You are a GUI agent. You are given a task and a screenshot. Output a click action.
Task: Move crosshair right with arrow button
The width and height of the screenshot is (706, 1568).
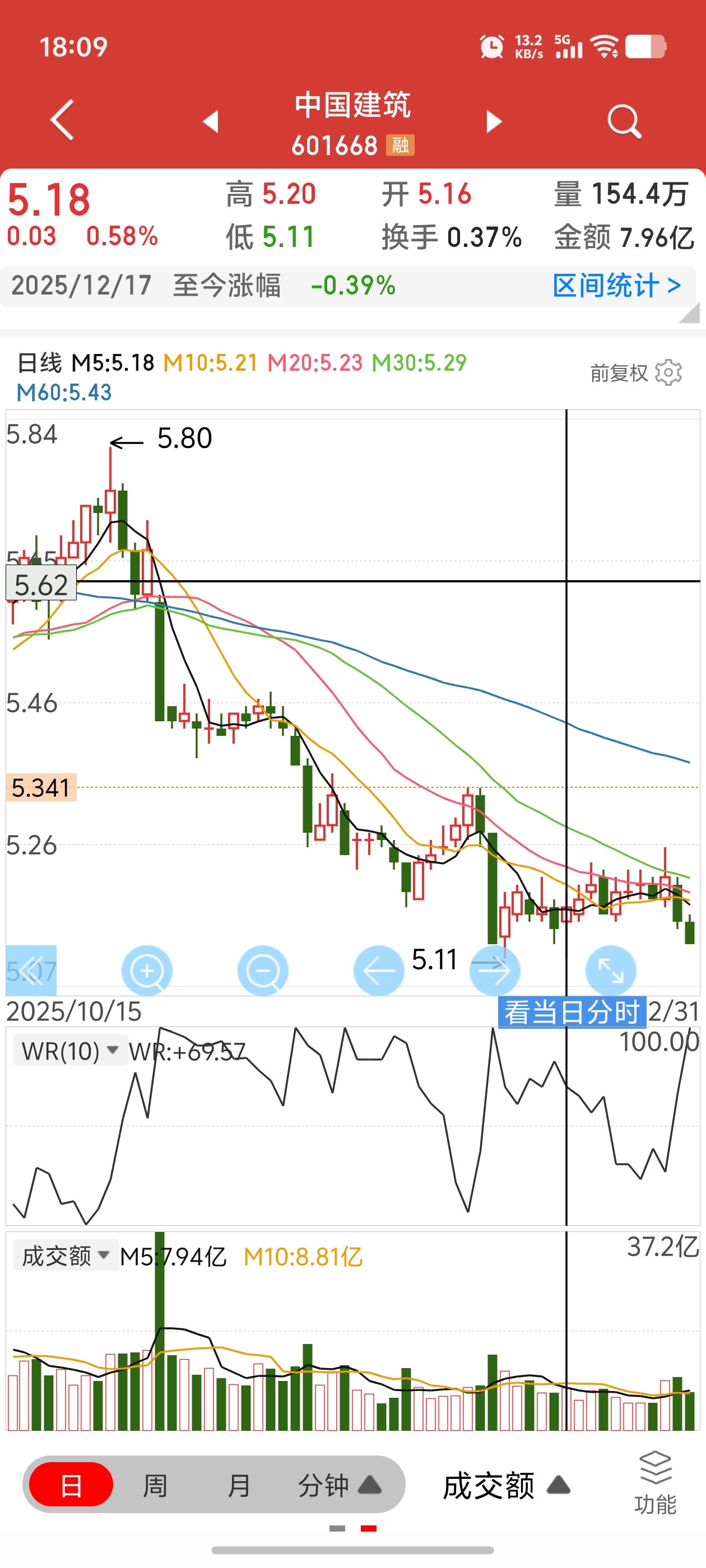(x=495, y=970)
